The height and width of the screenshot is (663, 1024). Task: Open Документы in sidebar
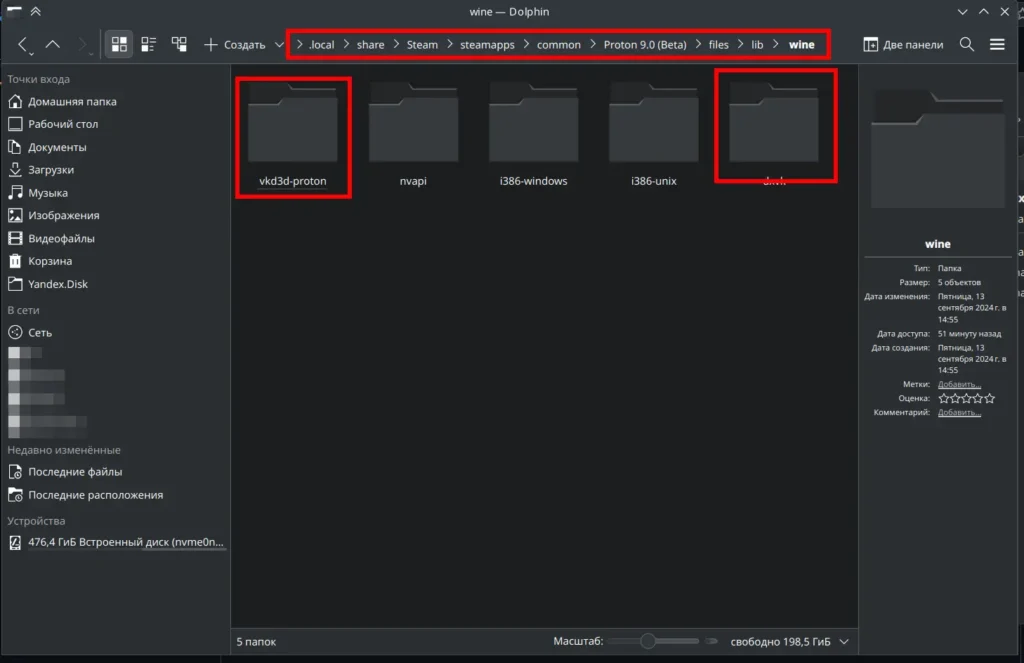point(116,147)
